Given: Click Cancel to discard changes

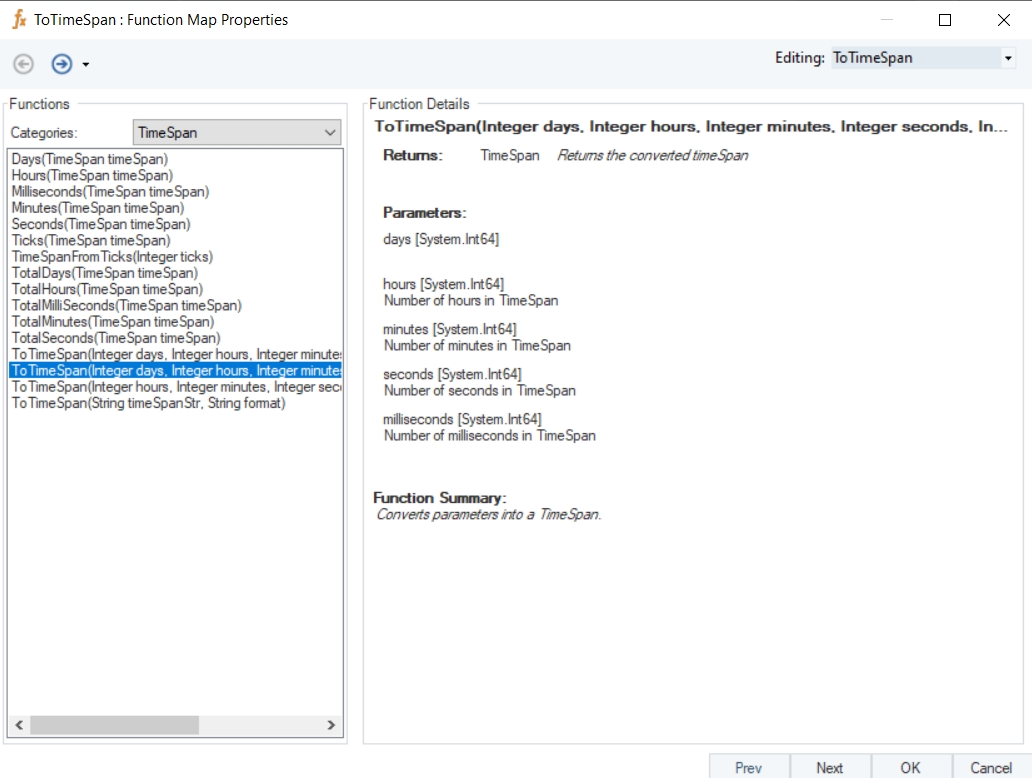Looking at the screenshot, I should pyautogui.click(x=991, y=767).
